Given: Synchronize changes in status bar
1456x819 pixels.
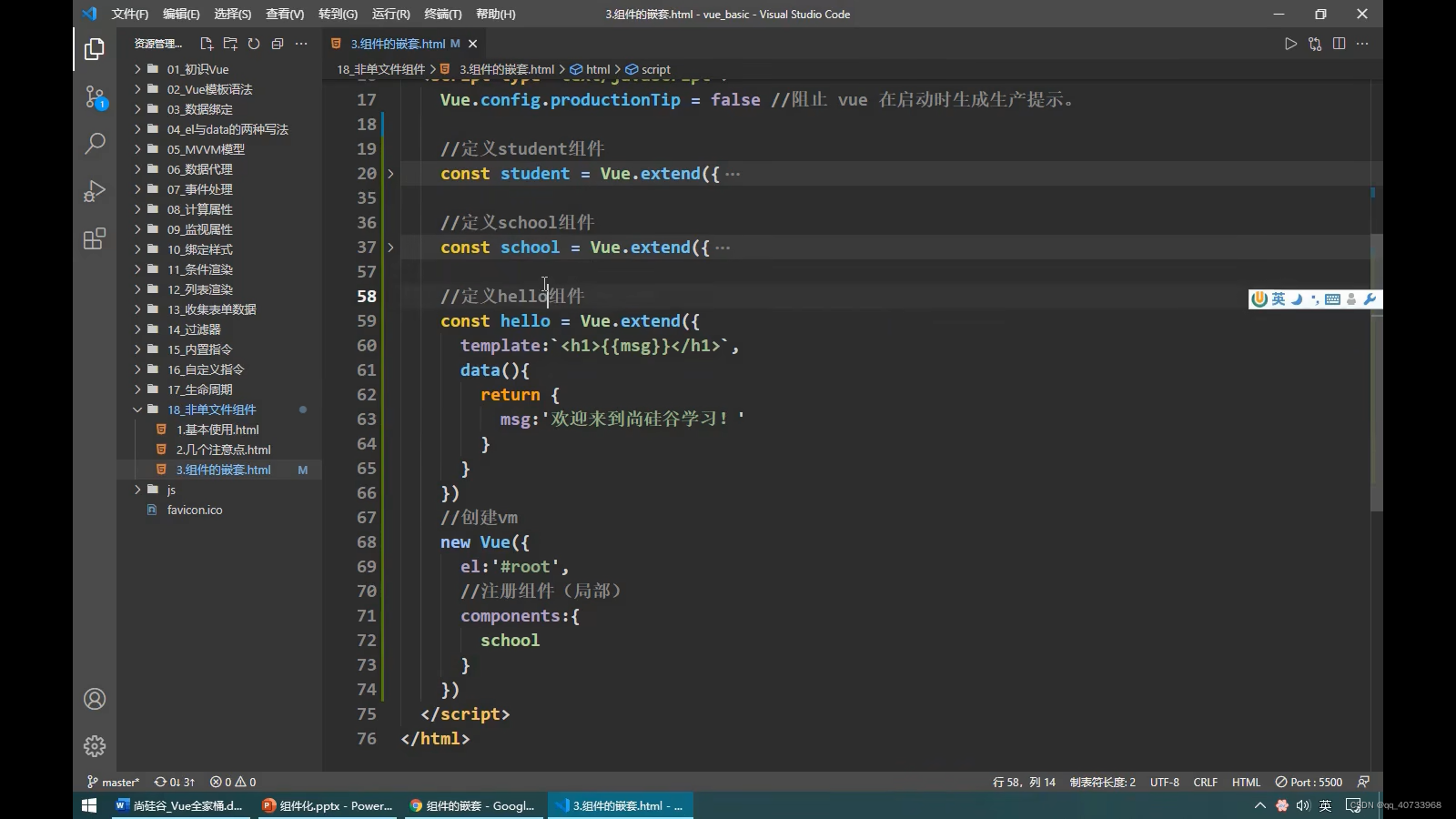Looking at the screenshot, I should (x=175, y=782).
